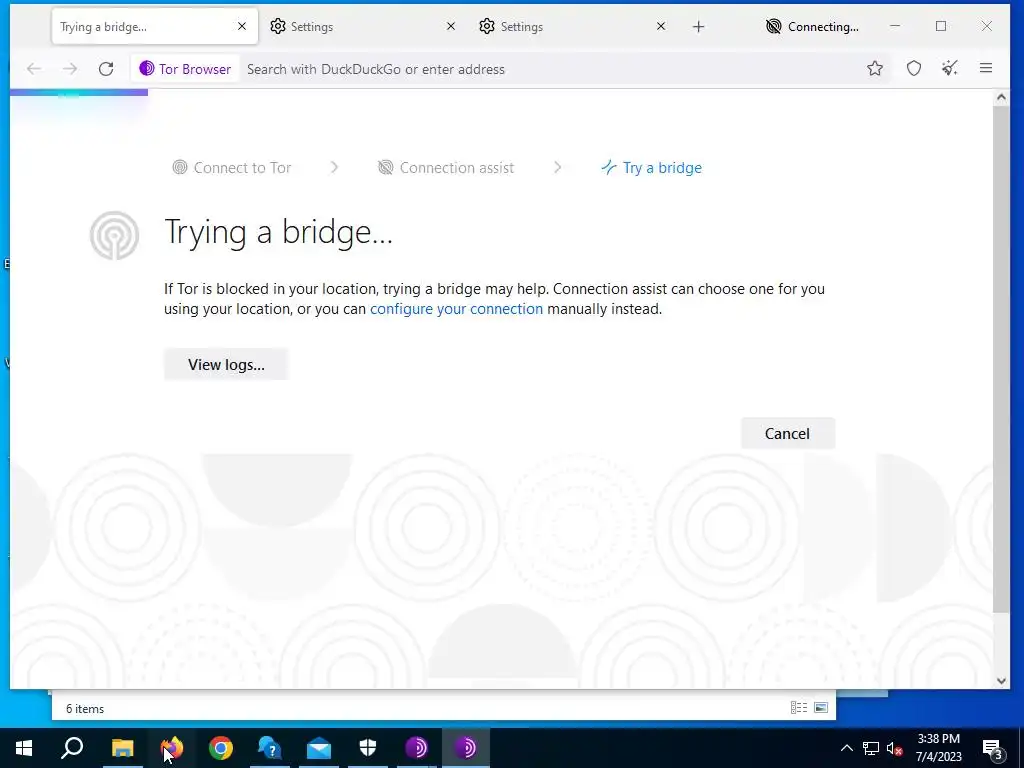This screenshot has height=768, width=1024.
Task: Click the 'Connection assist' breadcrumb
Action: 446,168
